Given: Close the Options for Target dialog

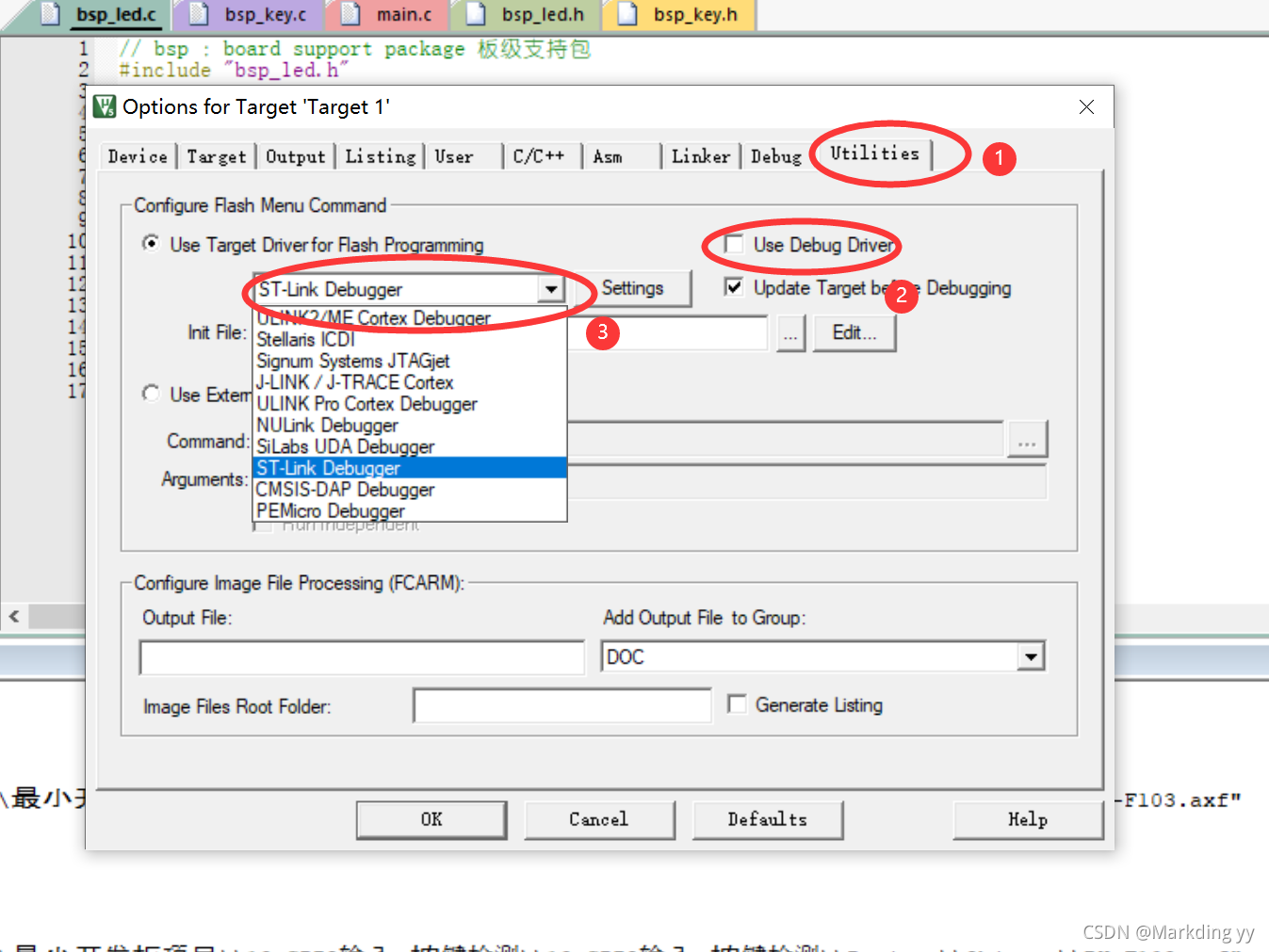Looking at the screenshot, I should 1086,106.
